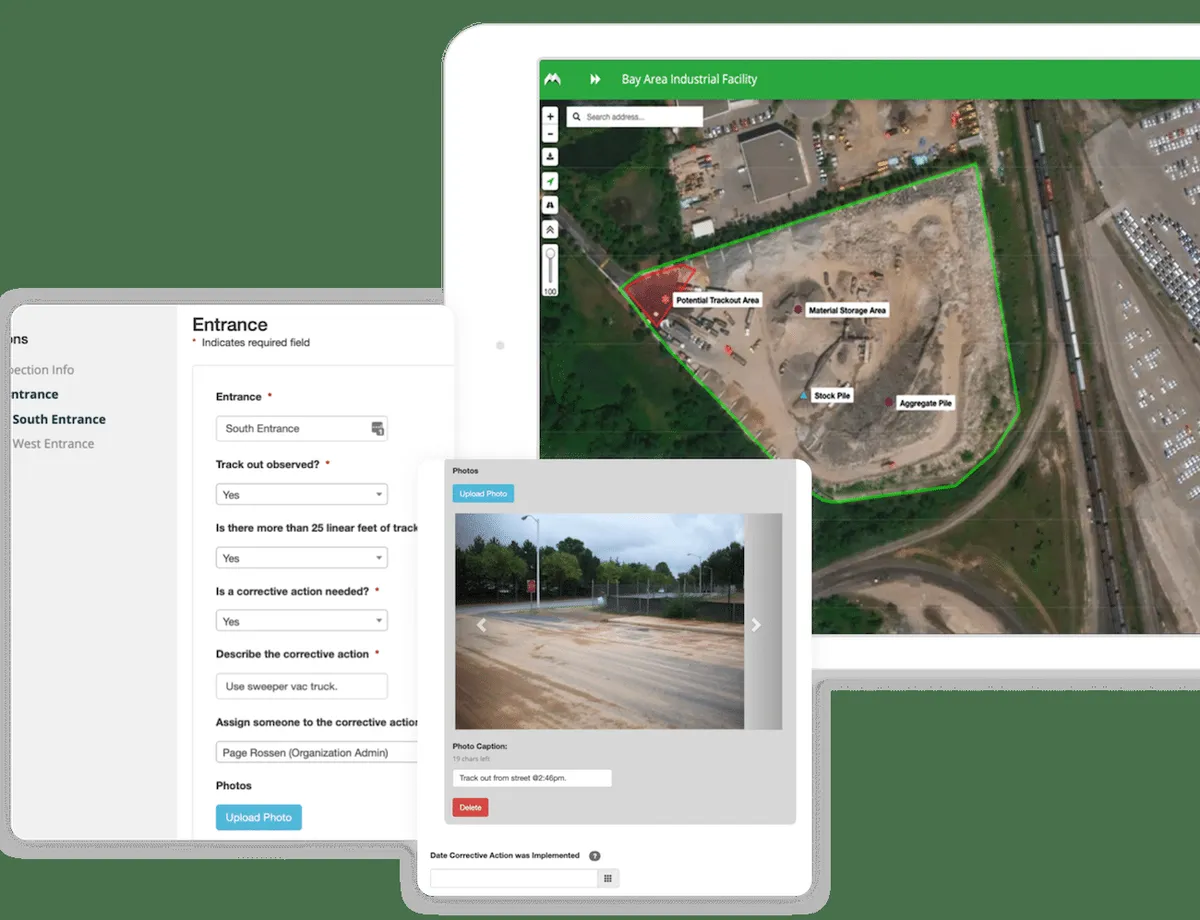Select the Stock Pile triangle marker

point(803,396)
